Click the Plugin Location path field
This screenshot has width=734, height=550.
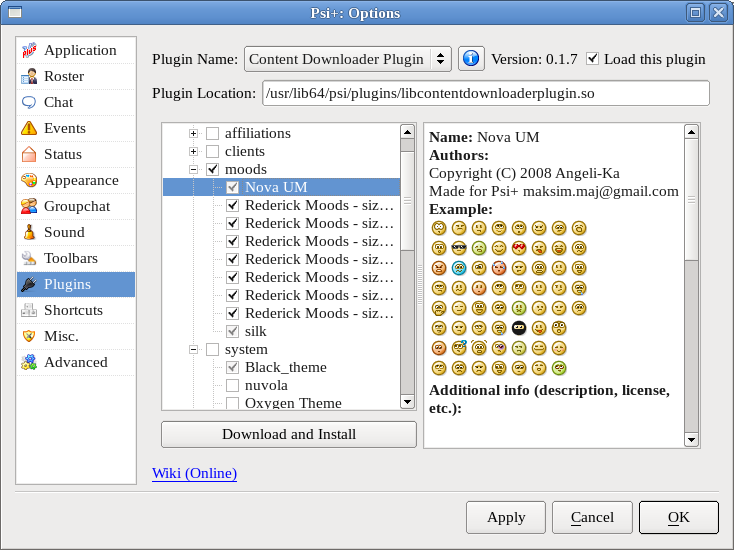485,93
